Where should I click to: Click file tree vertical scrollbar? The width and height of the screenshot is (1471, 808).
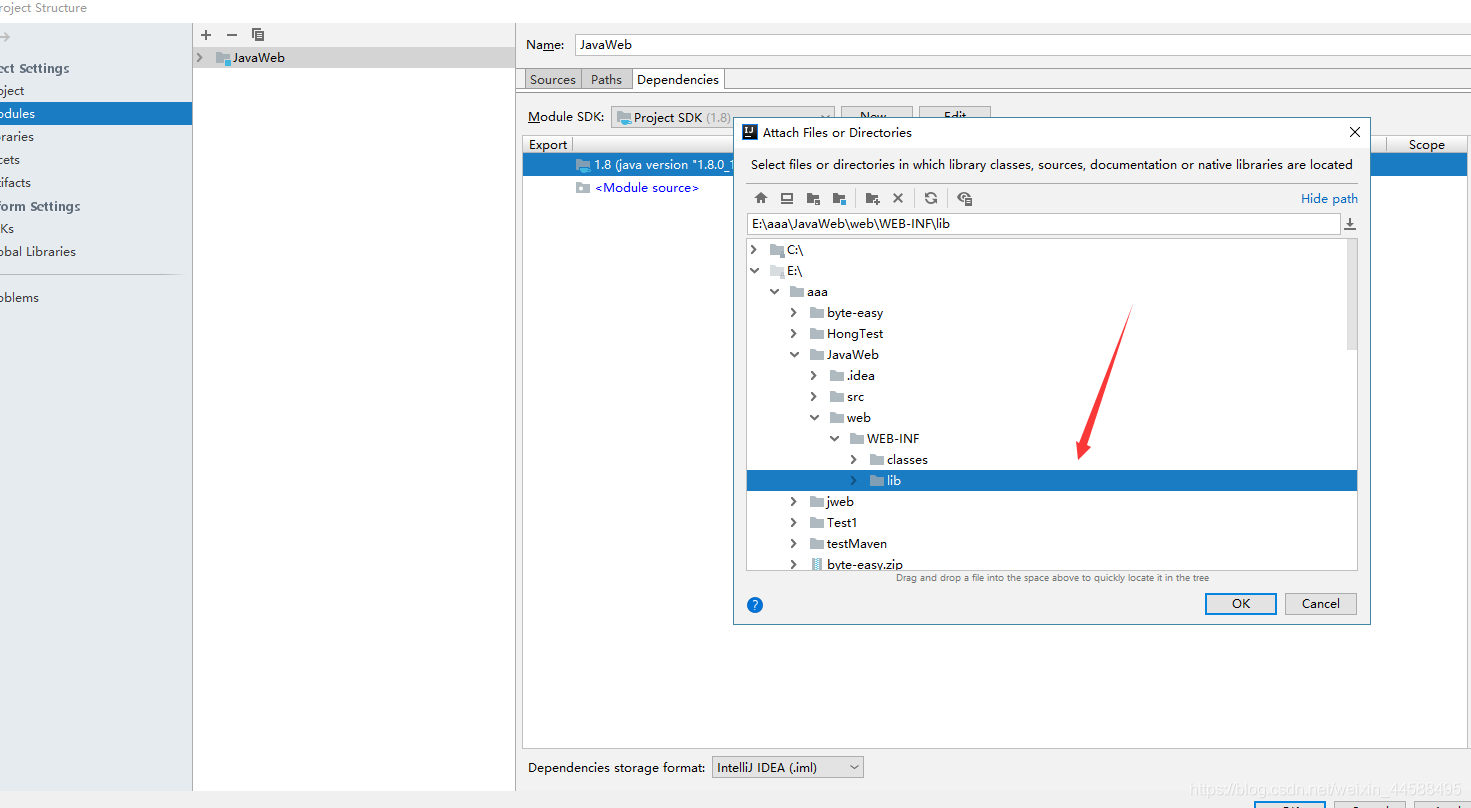(x=1352, y=295)
